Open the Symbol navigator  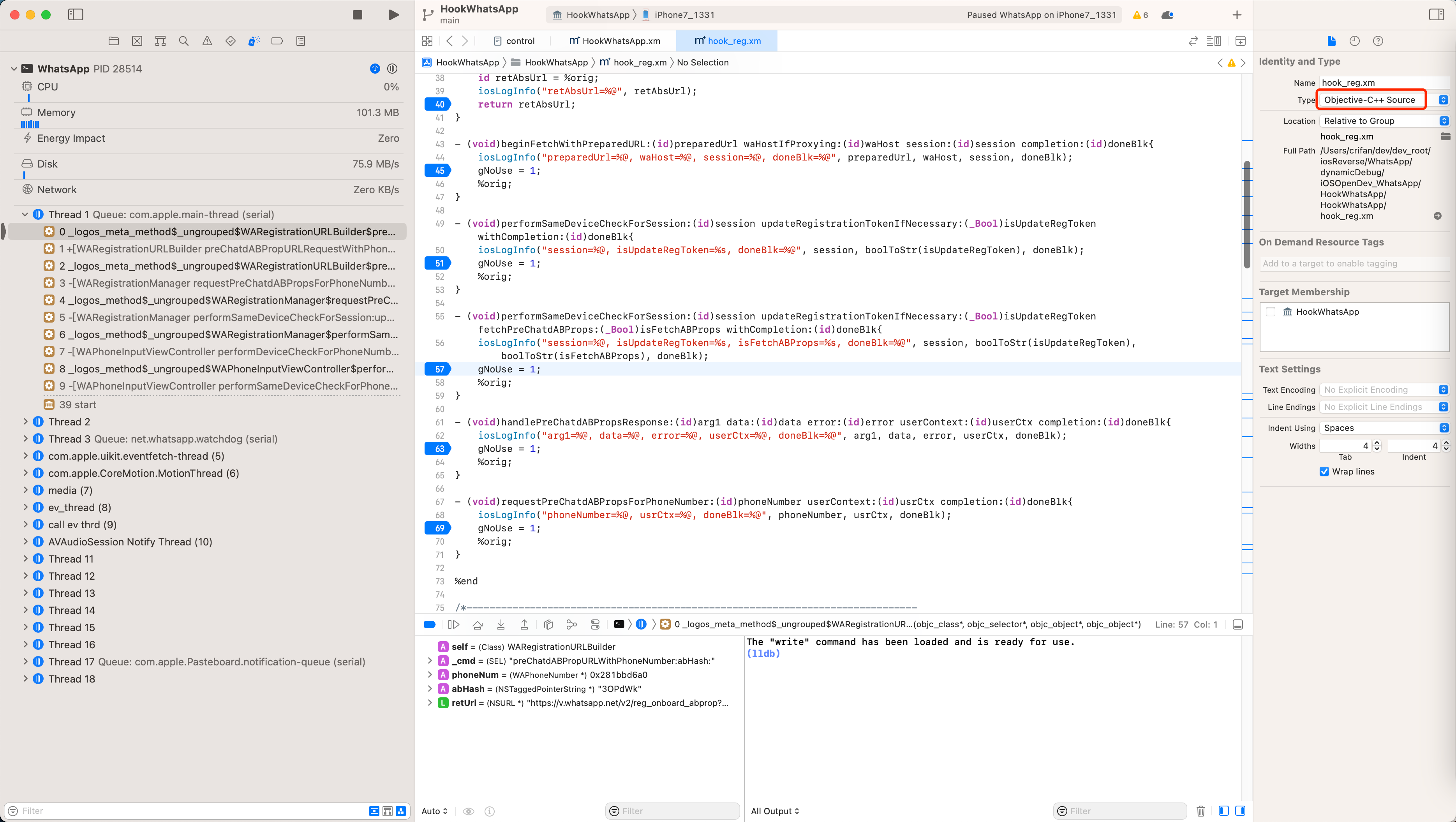[160, 41]
